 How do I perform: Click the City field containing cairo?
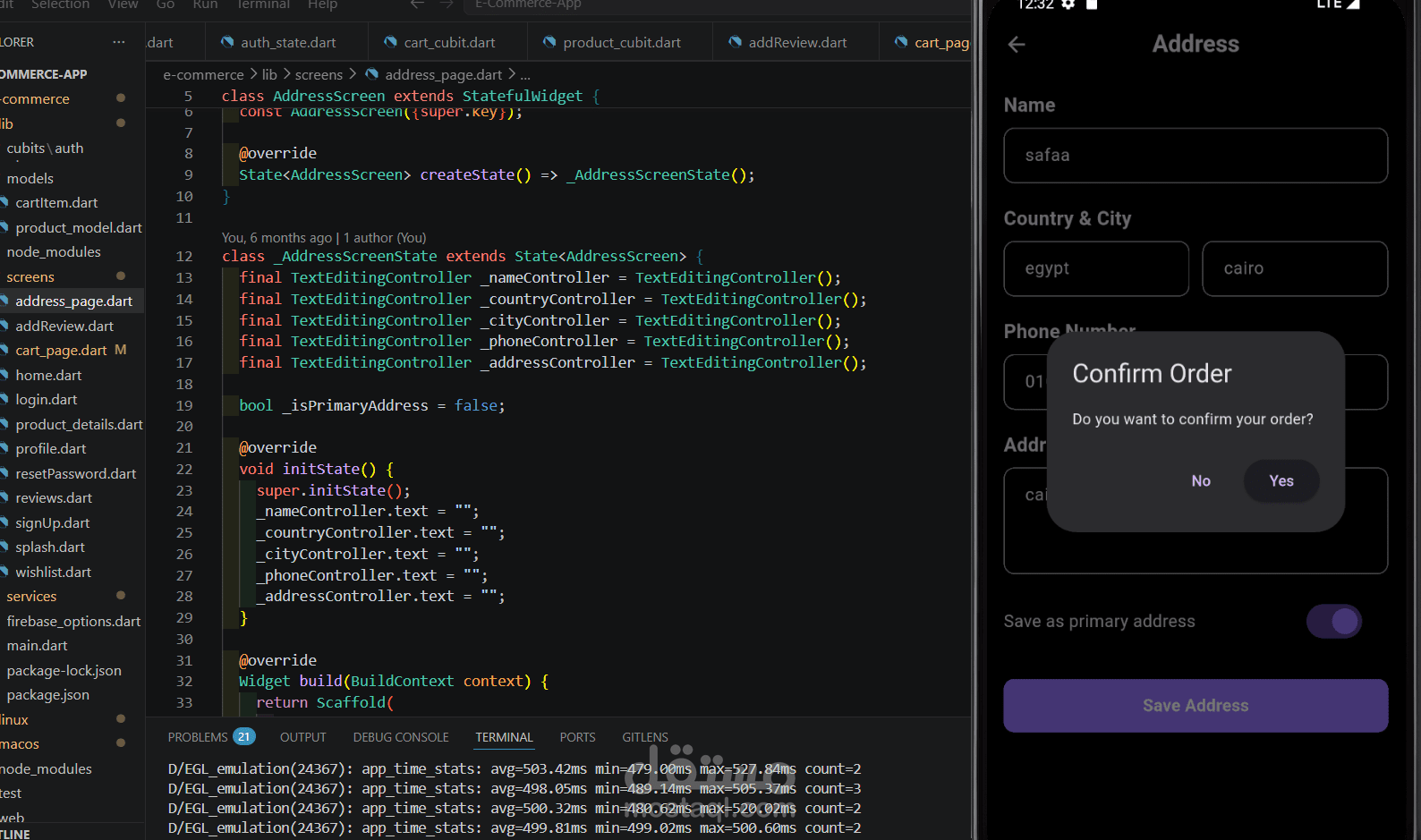coord(1295,268)
